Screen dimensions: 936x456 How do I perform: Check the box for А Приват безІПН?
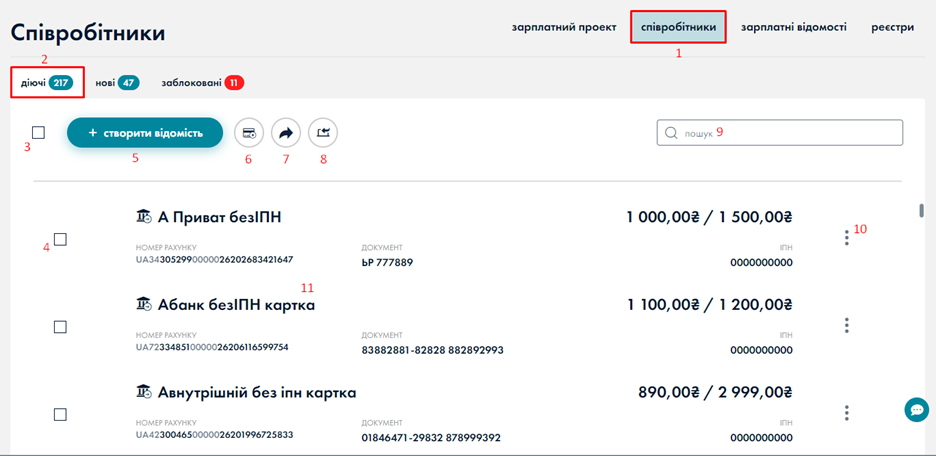tap(60, 239)
